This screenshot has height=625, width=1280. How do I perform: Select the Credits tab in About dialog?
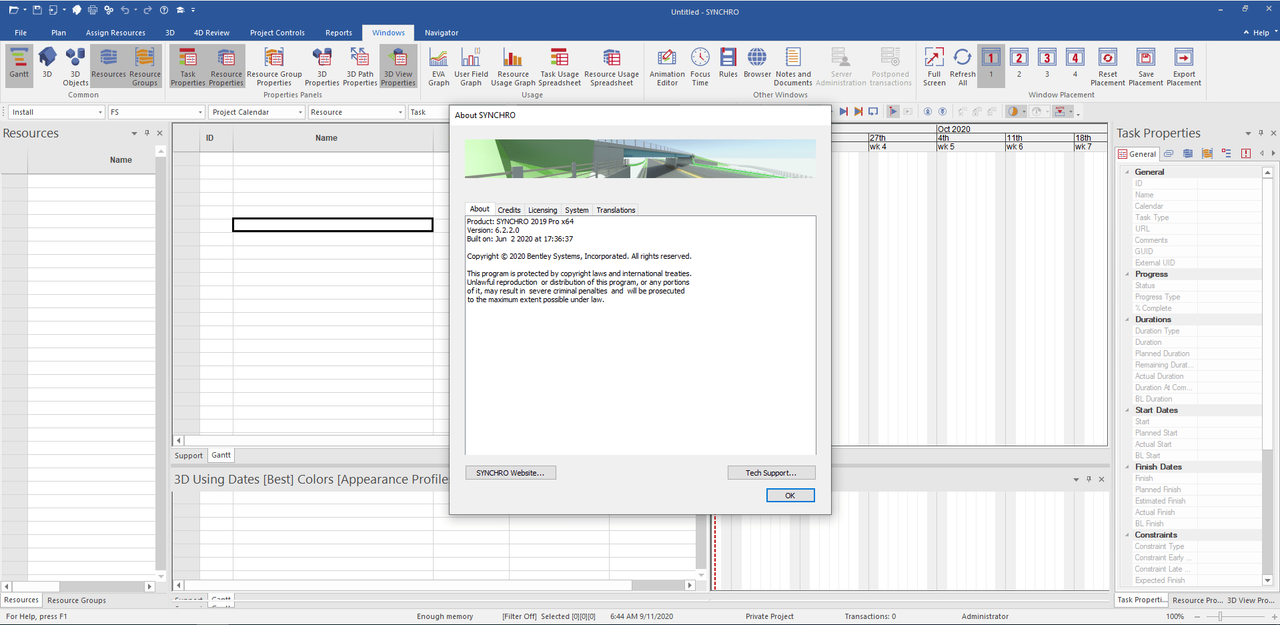click(x=509, y=210)
